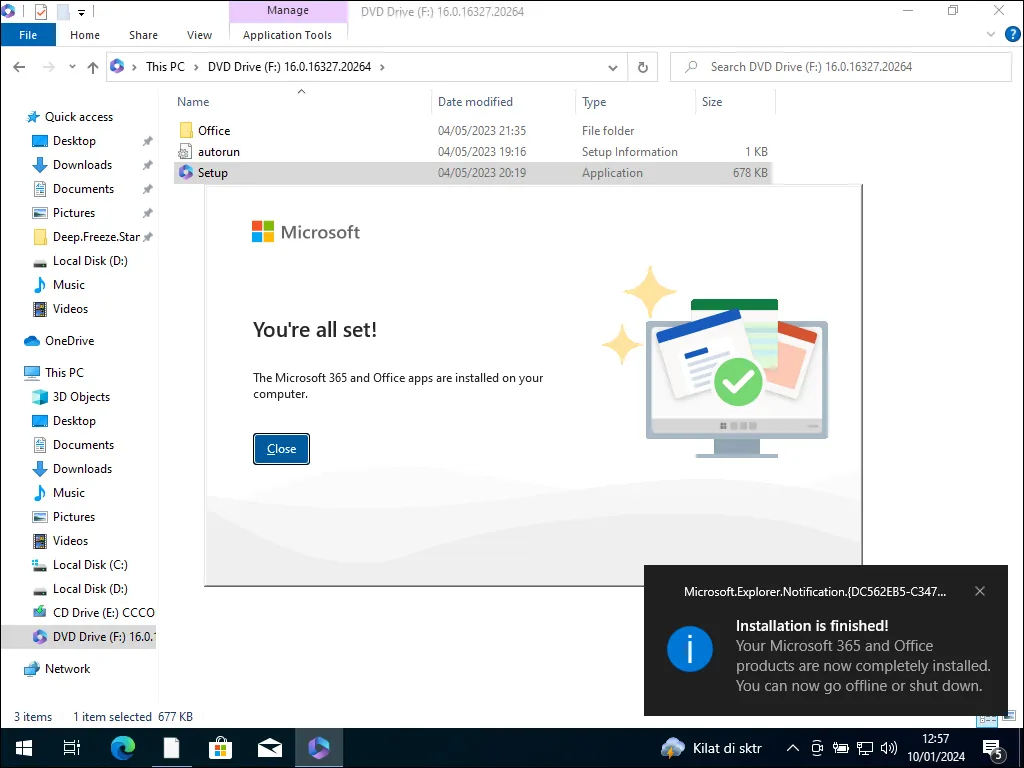Dismiss the installation finished notification
This screenshot has width=1024, height=768.
coord(979,591)
